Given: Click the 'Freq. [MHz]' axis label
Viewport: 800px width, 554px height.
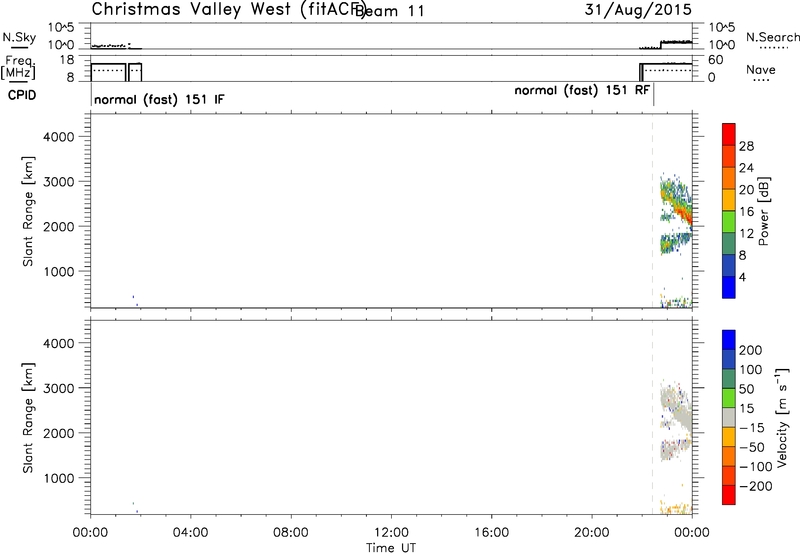Looking at the screenshot, I should [x=19, y=68].
